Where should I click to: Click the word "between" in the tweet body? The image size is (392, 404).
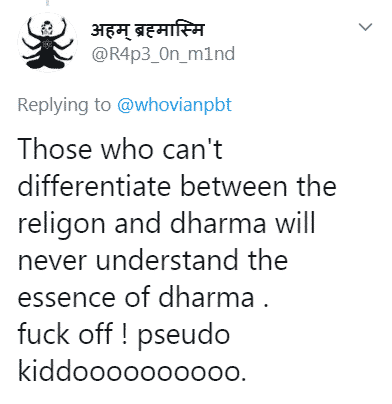pos(234,186)
